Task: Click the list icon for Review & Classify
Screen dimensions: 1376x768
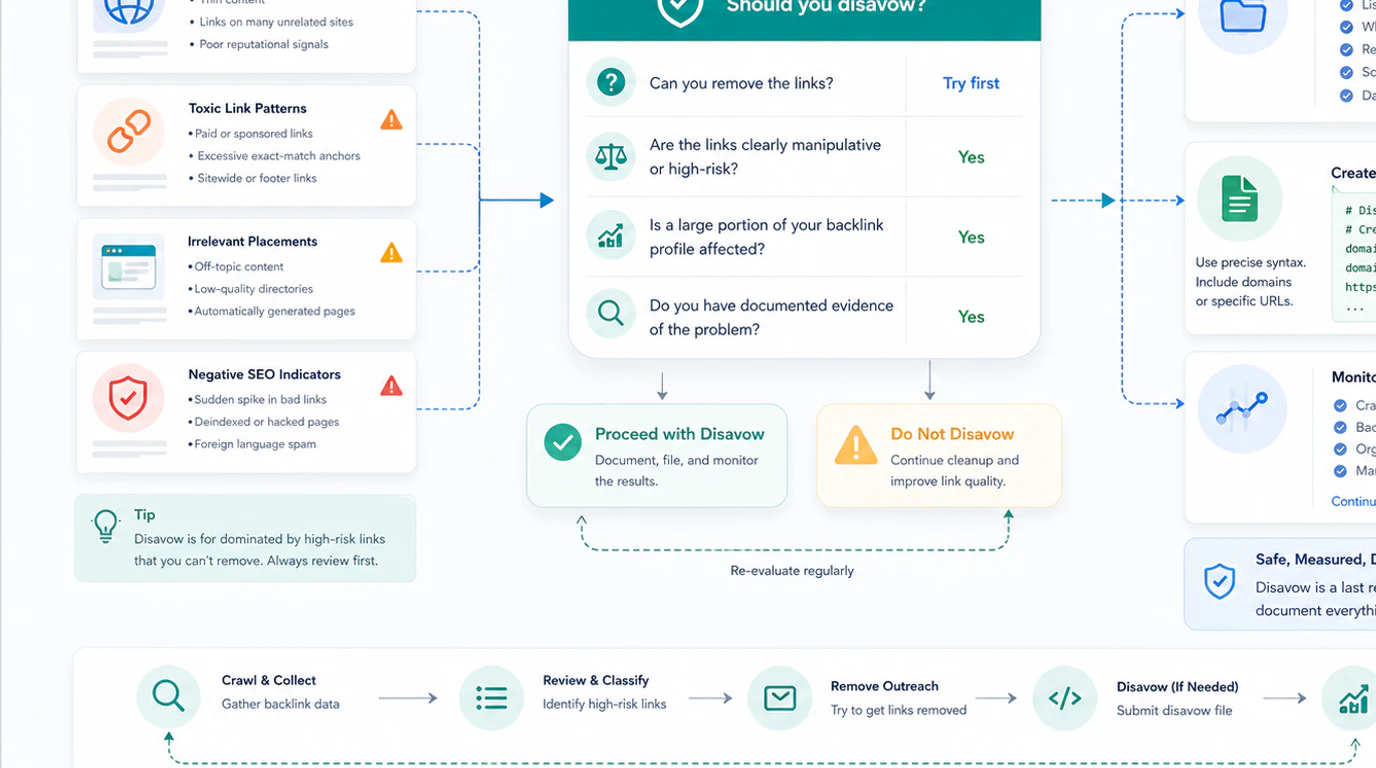Action: (491, 698)
